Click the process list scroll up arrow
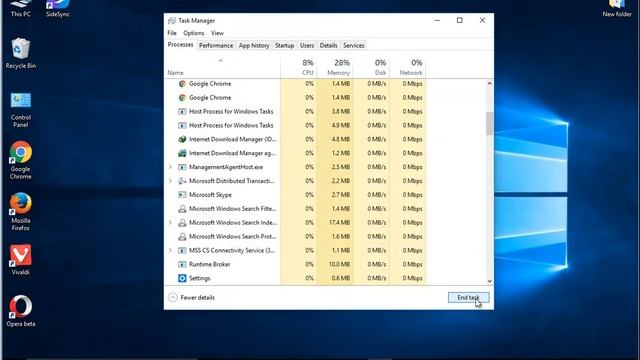The image size is (640, 360). (x=489, y=83)
